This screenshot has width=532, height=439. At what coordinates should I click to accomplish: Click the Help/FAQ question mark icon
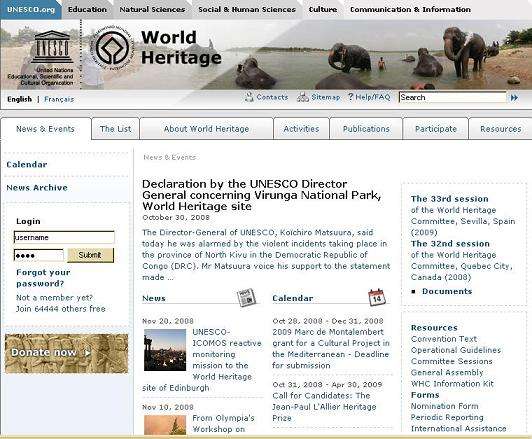point(351,97)
